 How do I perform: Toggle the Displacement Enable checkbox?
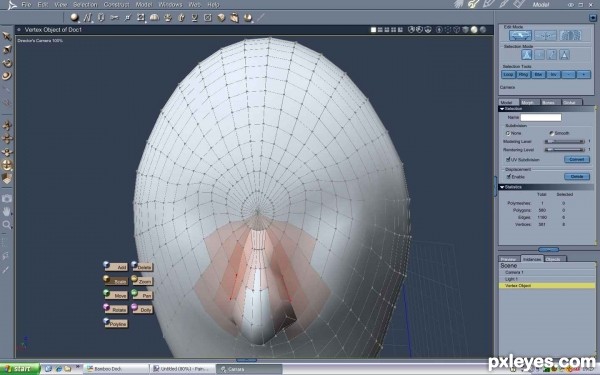coord(509,177)
